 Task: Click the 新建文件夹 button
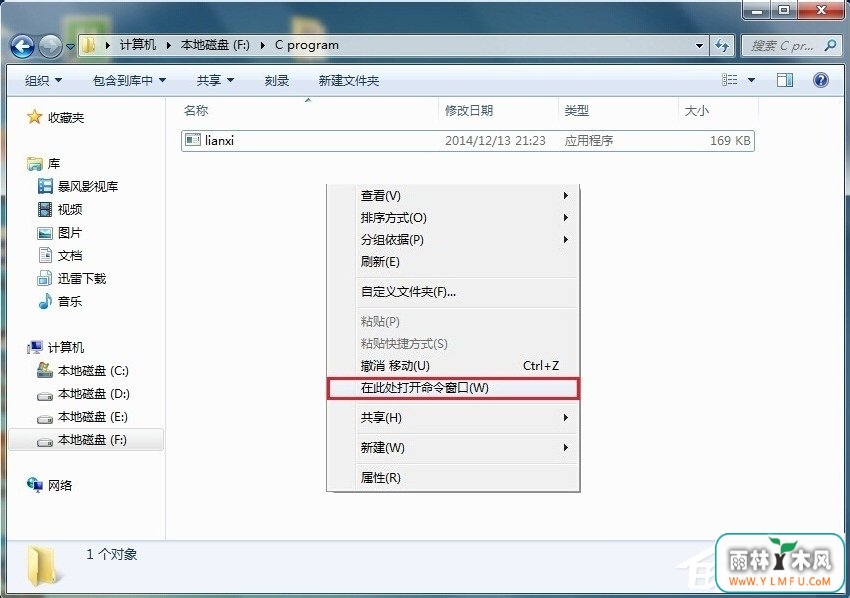point(349,81)
